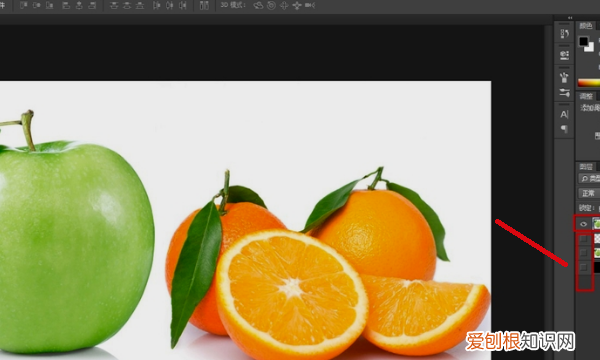Image resolution: width=600 pixels, height=360 pixels.
Task: Click the Distribute vertical centers icon
Action: 127,5
